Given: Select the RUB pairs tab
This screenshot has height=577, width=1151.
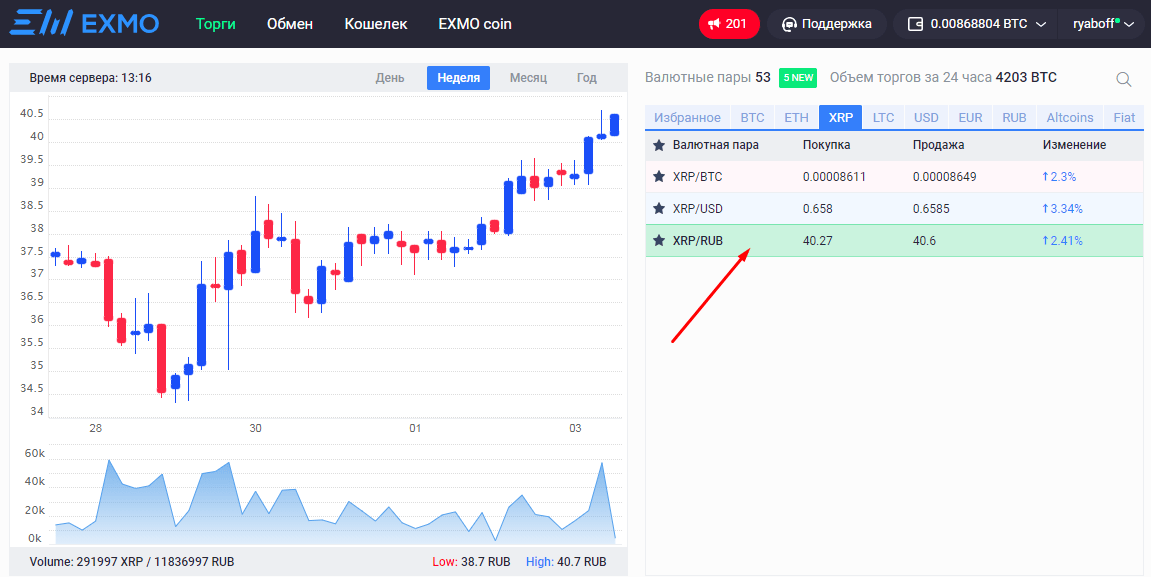Looking at the screenshot, I should 1014,117.
